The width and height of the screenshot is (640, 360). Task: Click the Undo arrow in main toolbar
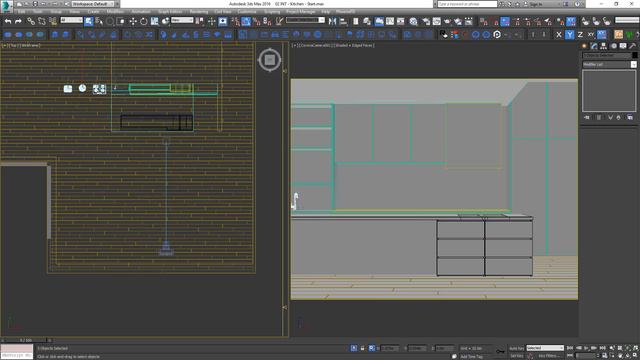[8, 21]
